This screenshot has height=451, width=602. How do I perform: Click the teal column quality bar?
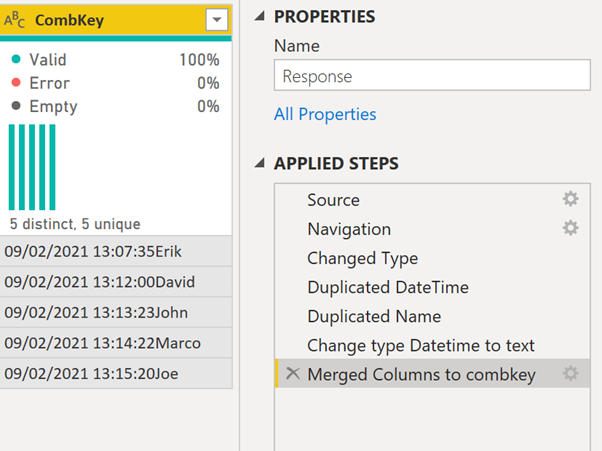pyautogui.click(x=115, y=39)
